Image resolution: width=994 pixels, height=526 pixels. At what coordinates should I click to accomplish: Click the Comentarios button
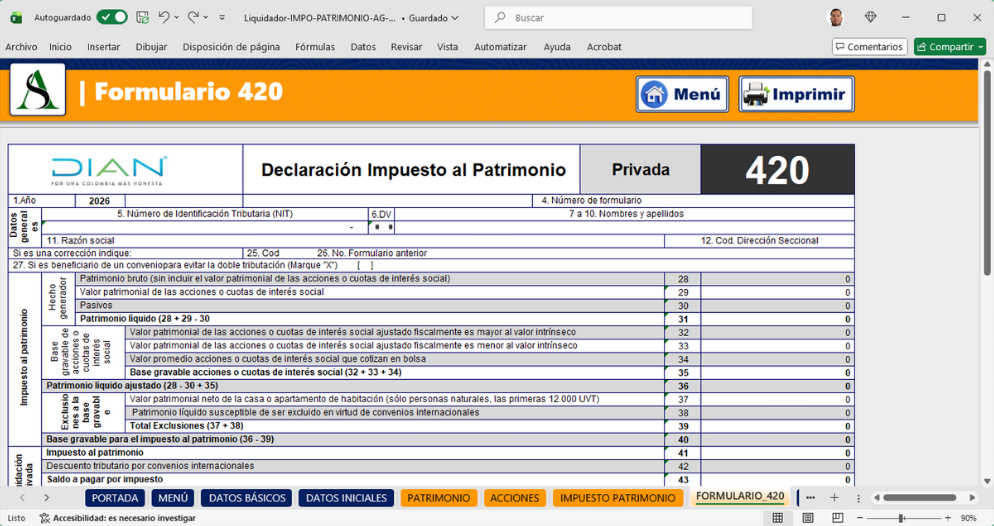869,47
